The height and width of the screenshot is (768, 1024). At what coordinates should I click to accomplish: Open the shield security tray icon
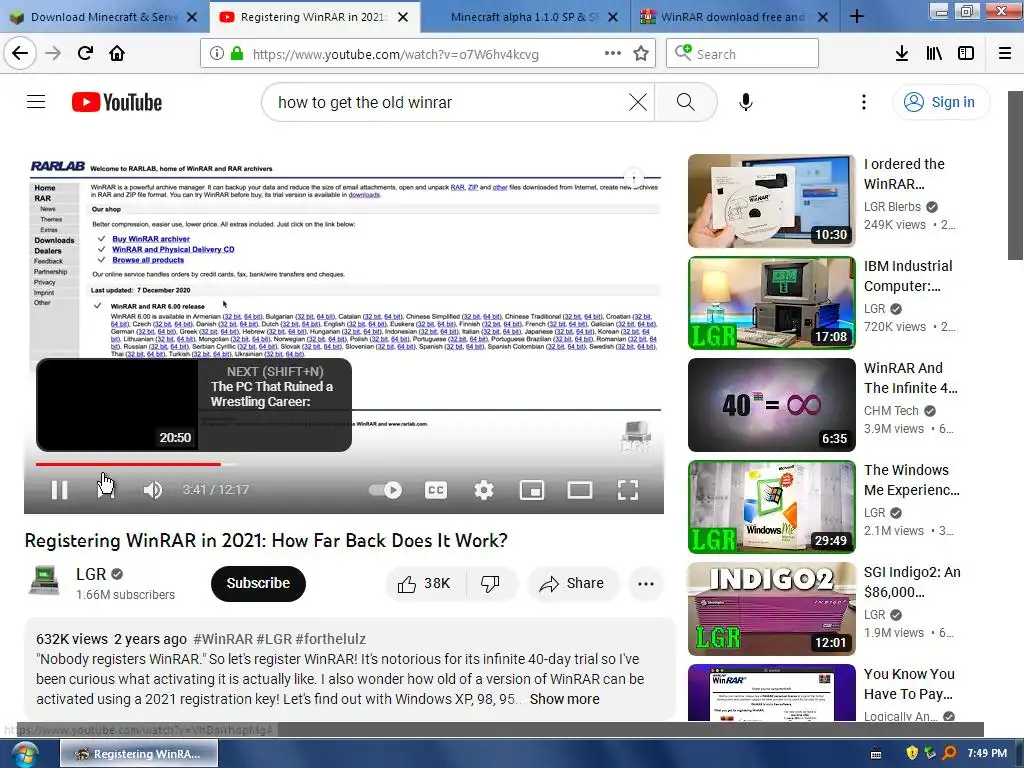point(912,754)
